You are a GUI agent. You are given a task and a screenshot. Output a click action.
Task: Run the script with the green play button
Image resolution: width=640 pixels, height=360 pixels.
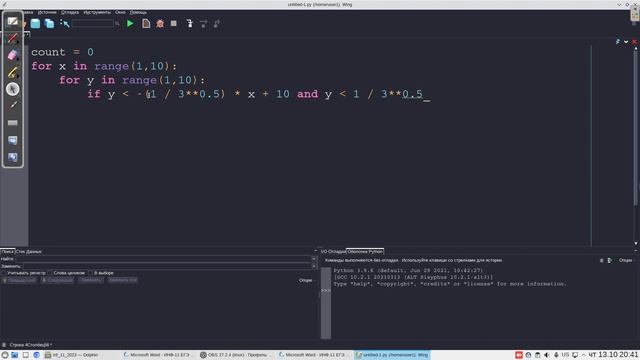point(130,24)
